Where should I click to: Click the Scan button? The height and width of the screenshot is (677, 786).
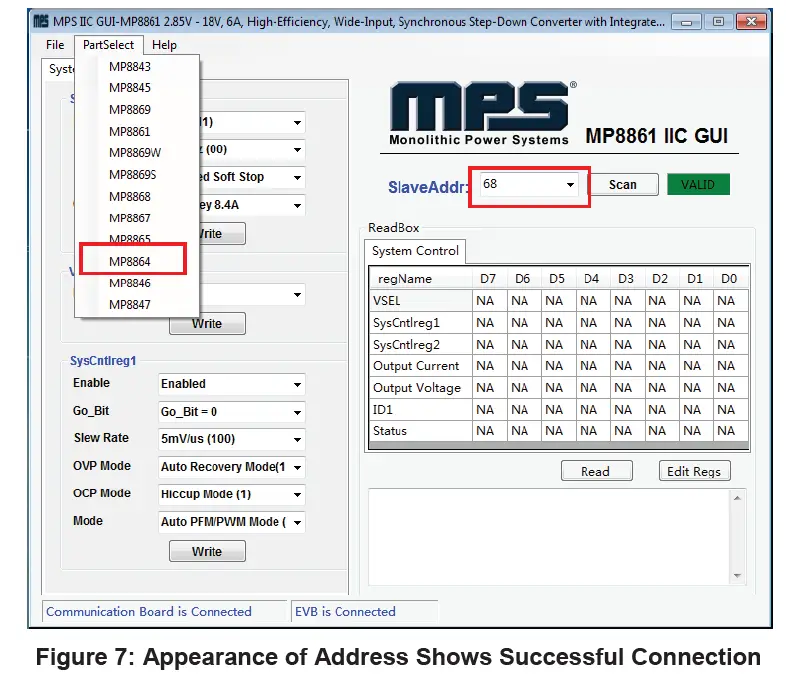(623, 185)
